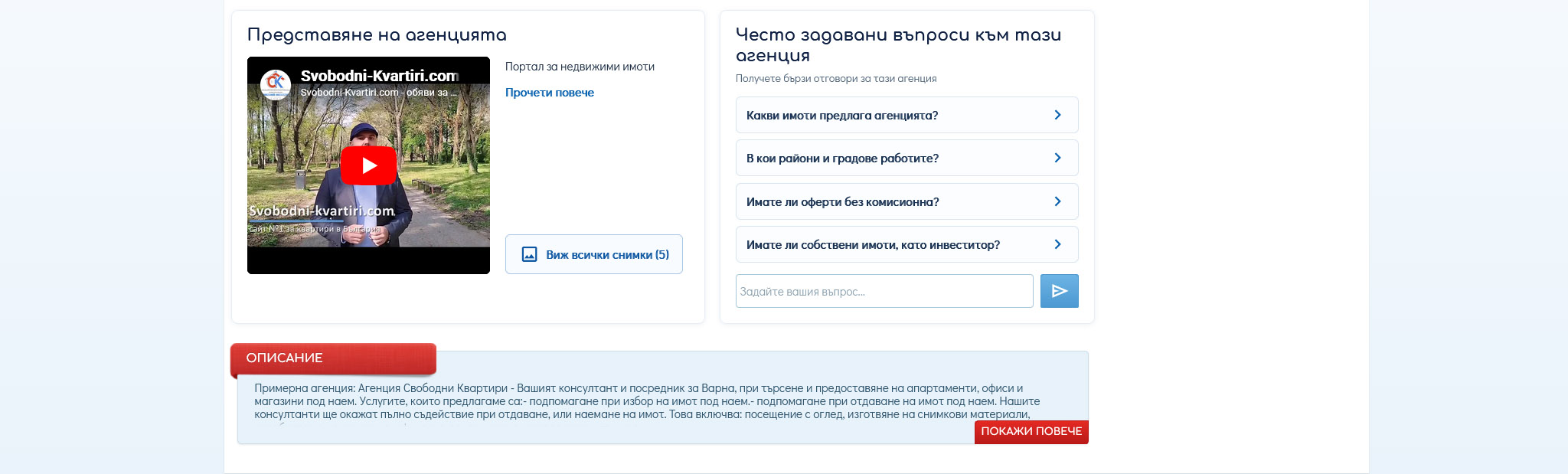
Task: Open Виж всички снимки (5) gallery button
Action: pos(594,254)
